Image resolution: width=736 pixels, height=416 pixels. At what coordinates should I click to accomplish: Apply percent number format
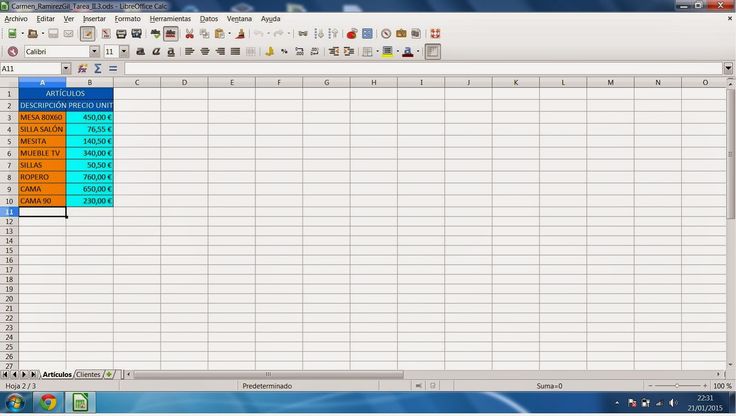pos(284,52)
